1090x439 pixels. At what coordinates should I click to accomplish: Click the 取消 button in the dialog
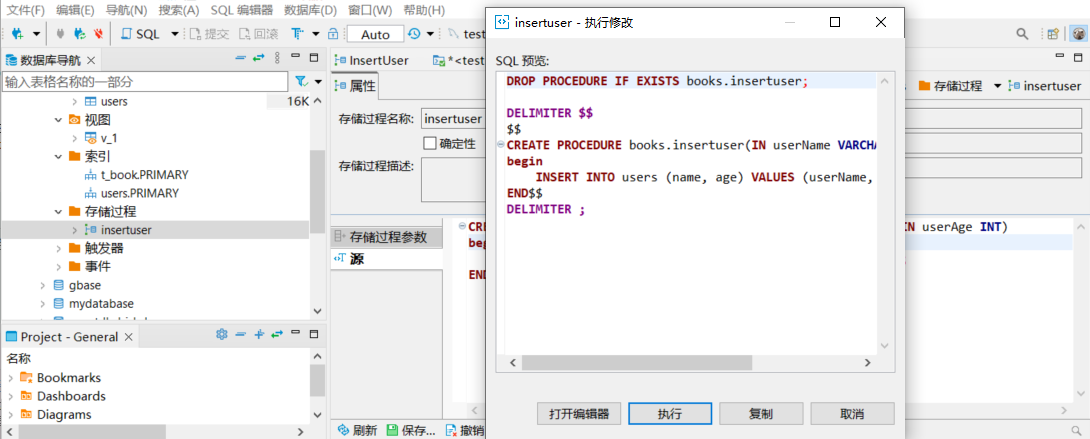tap(851, 414)
